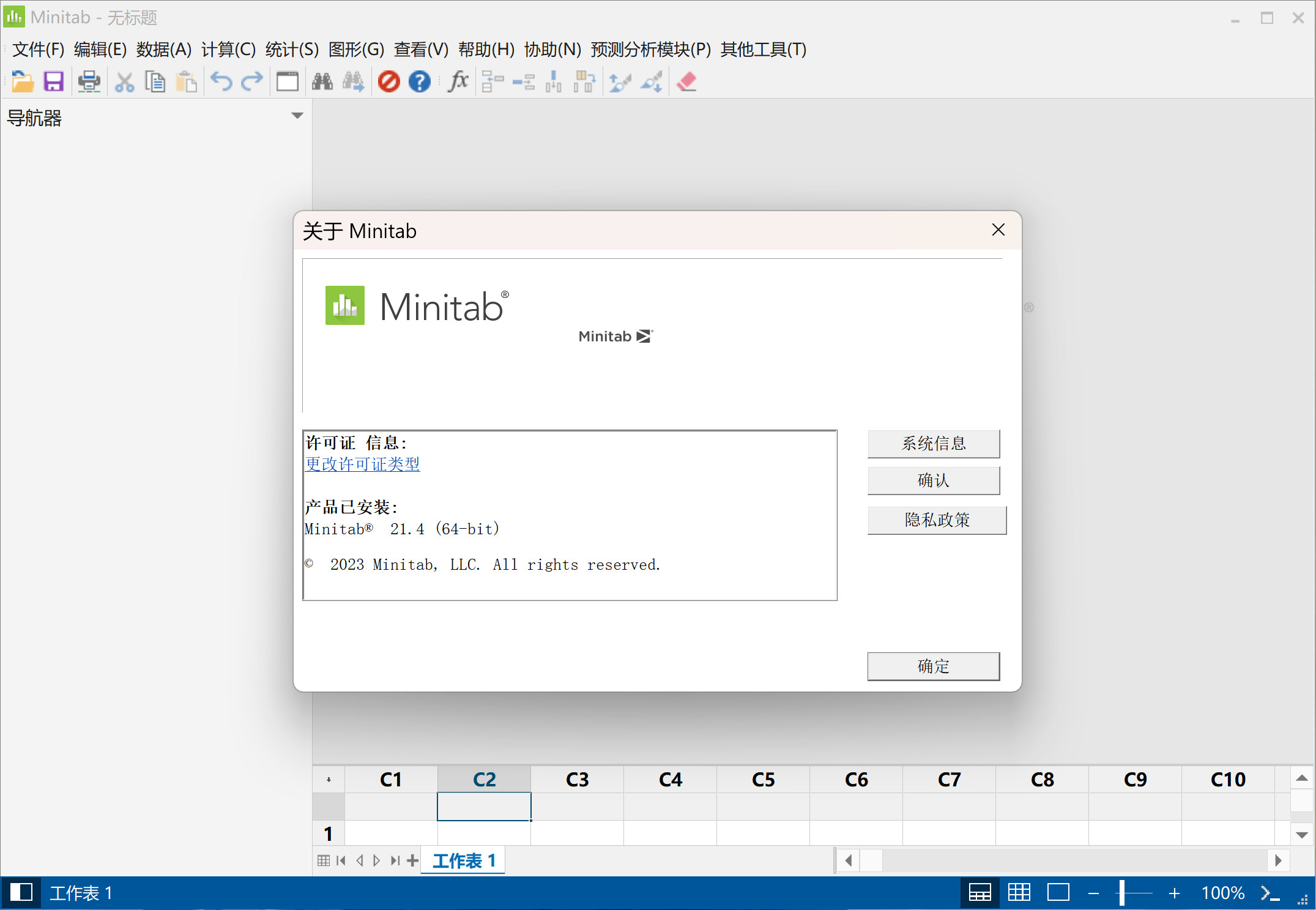Click the insert column toolbar icon
The image size is (1316, 910).
coord(554,81)
